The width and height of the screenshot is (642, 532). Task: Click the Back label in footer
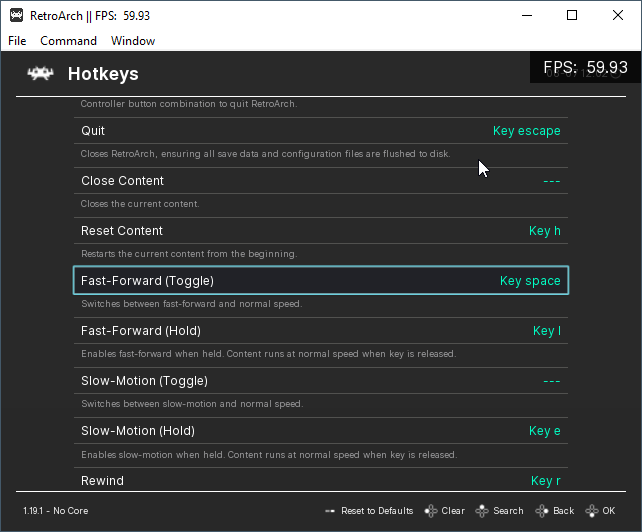tap(563, 511)
